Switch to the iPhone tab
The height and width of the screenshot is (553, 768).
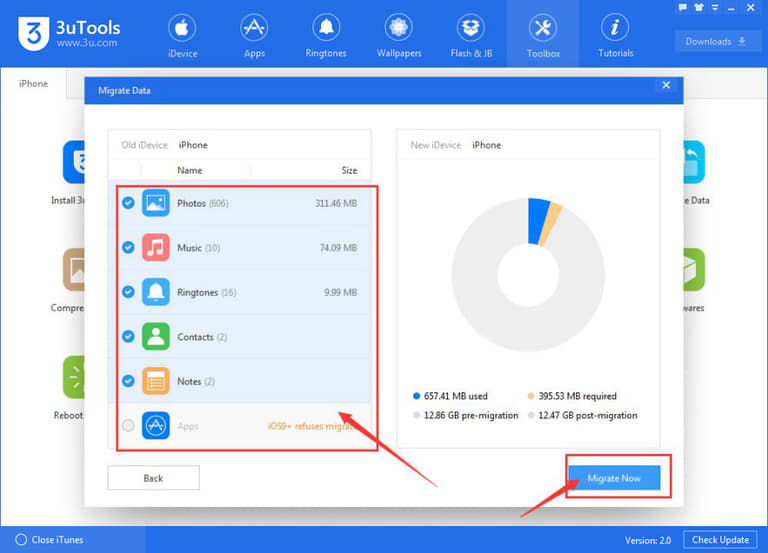[33, 84]
